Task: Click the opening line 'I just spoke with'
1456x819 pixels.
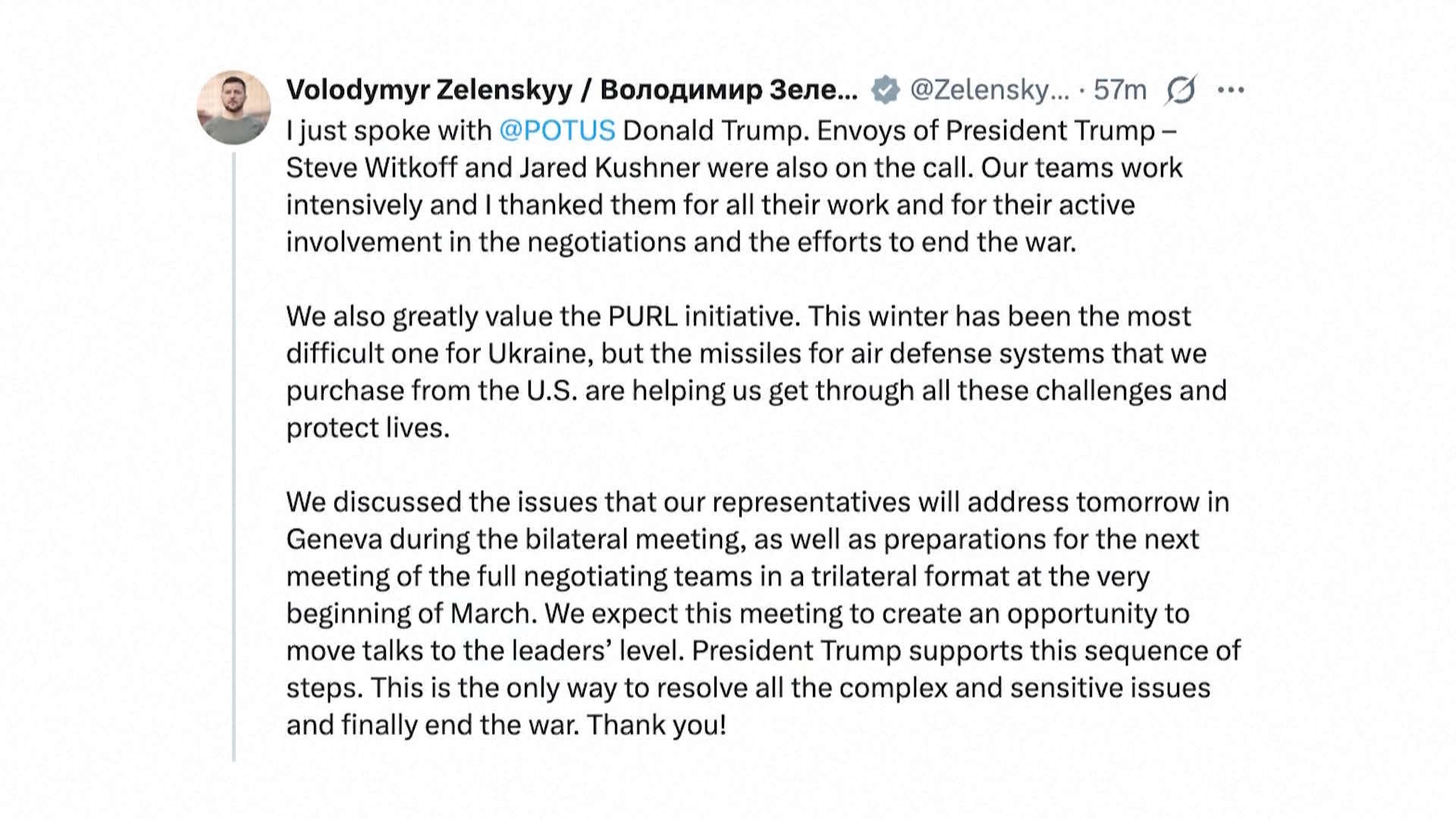Action: tap(388, 130)
